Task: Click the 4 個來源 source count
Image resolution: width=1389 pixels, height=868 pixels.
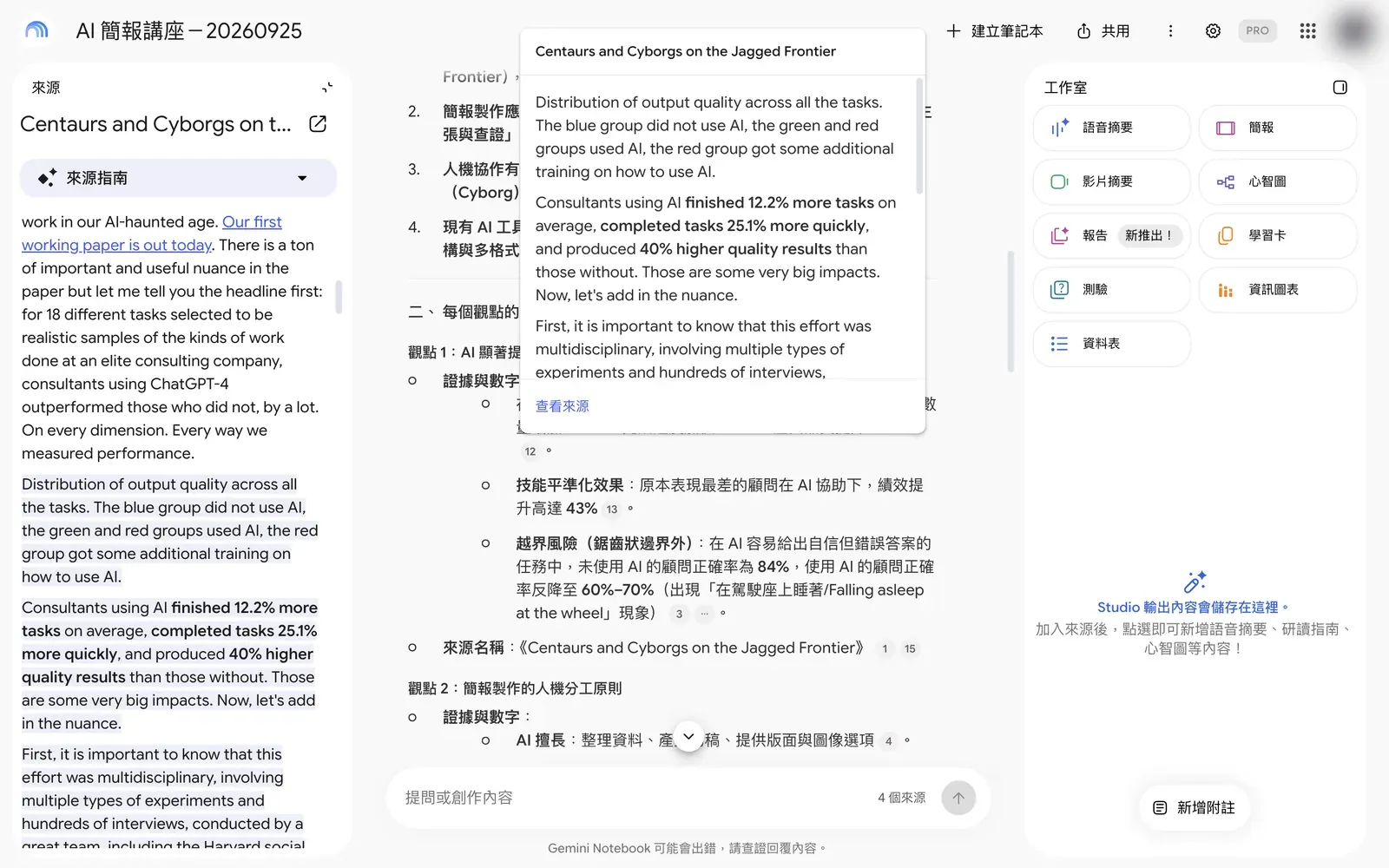Action: (901, 797)
